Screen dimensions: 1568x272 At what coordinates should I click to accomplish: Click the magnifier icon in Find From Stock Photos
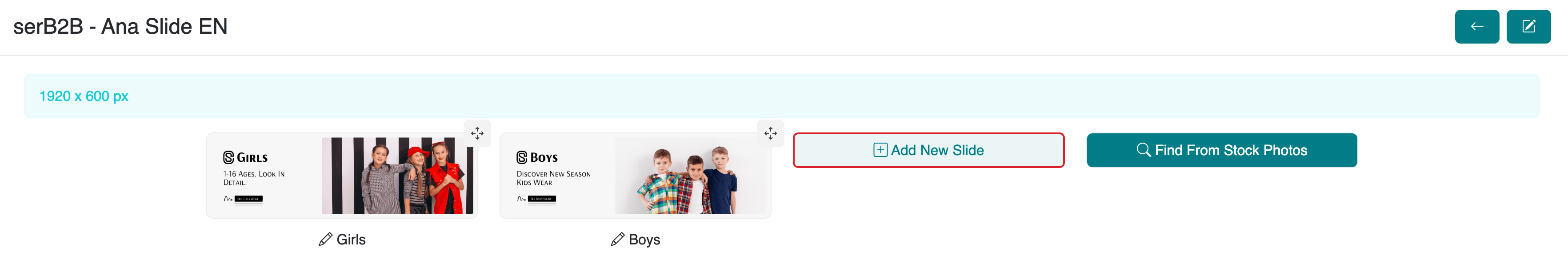[1143, 150]
